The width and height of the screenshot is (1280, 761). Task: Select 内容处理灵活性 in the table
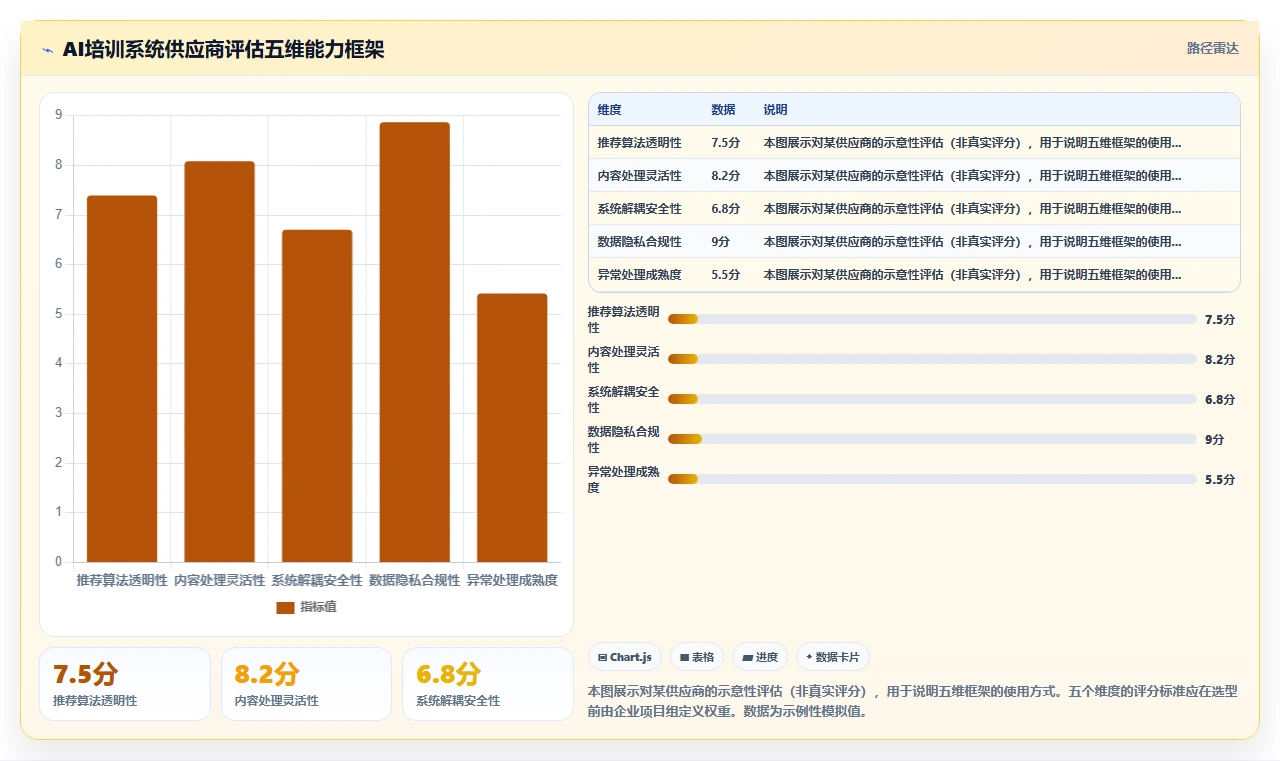click(x=639, y=176)
